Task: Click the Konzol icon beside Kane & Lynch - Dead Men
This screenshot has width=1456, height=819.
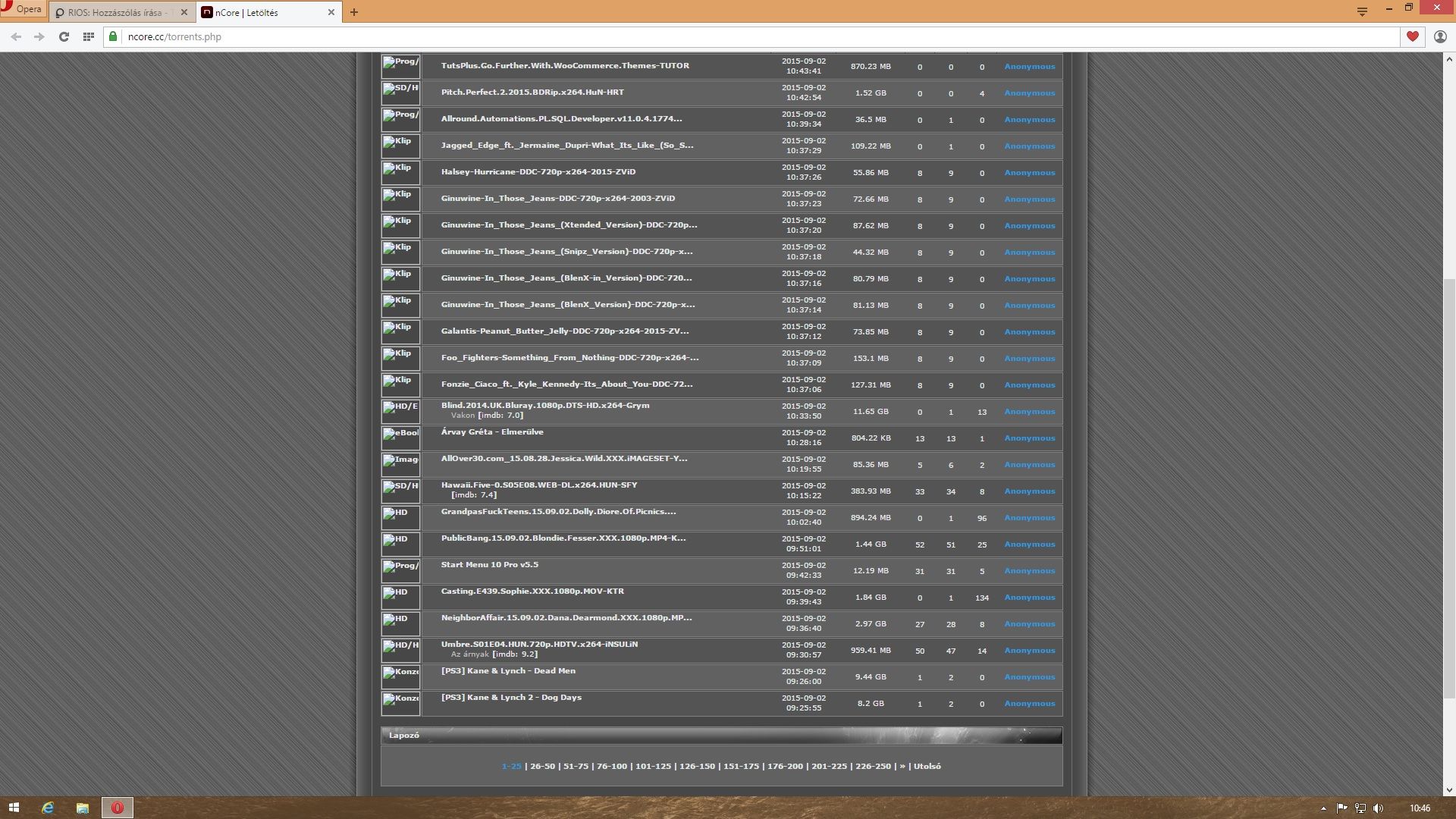Action: tap(400, 676)
